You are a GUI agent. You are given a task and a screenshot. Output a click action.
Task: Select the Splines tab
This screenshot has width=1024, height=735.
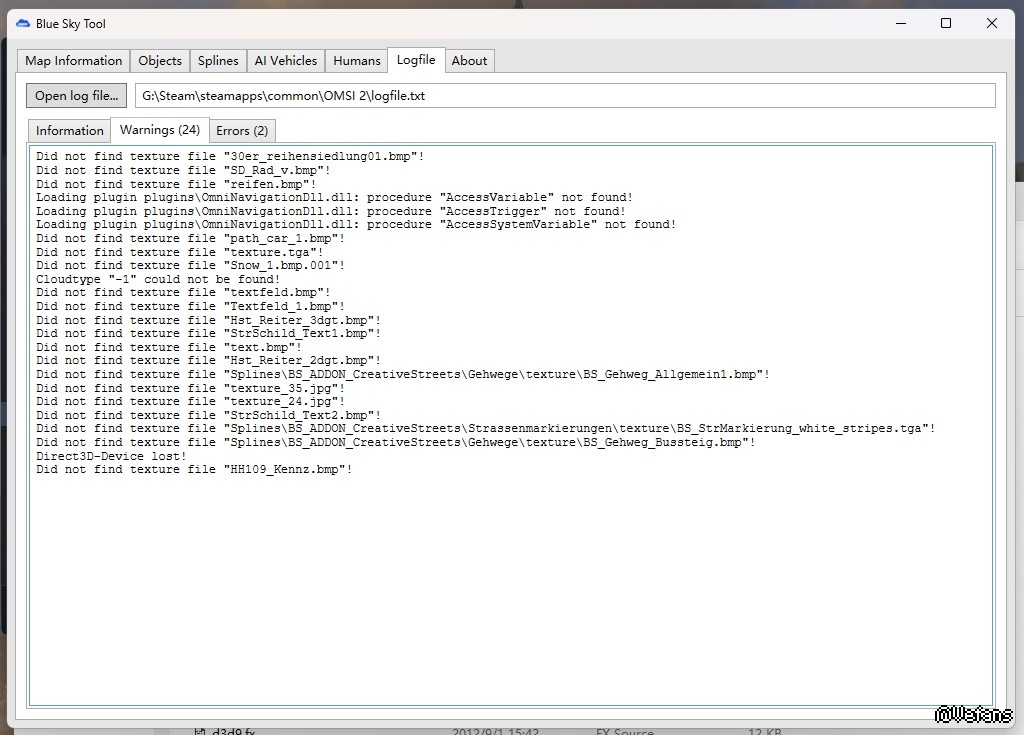point(218,61)
